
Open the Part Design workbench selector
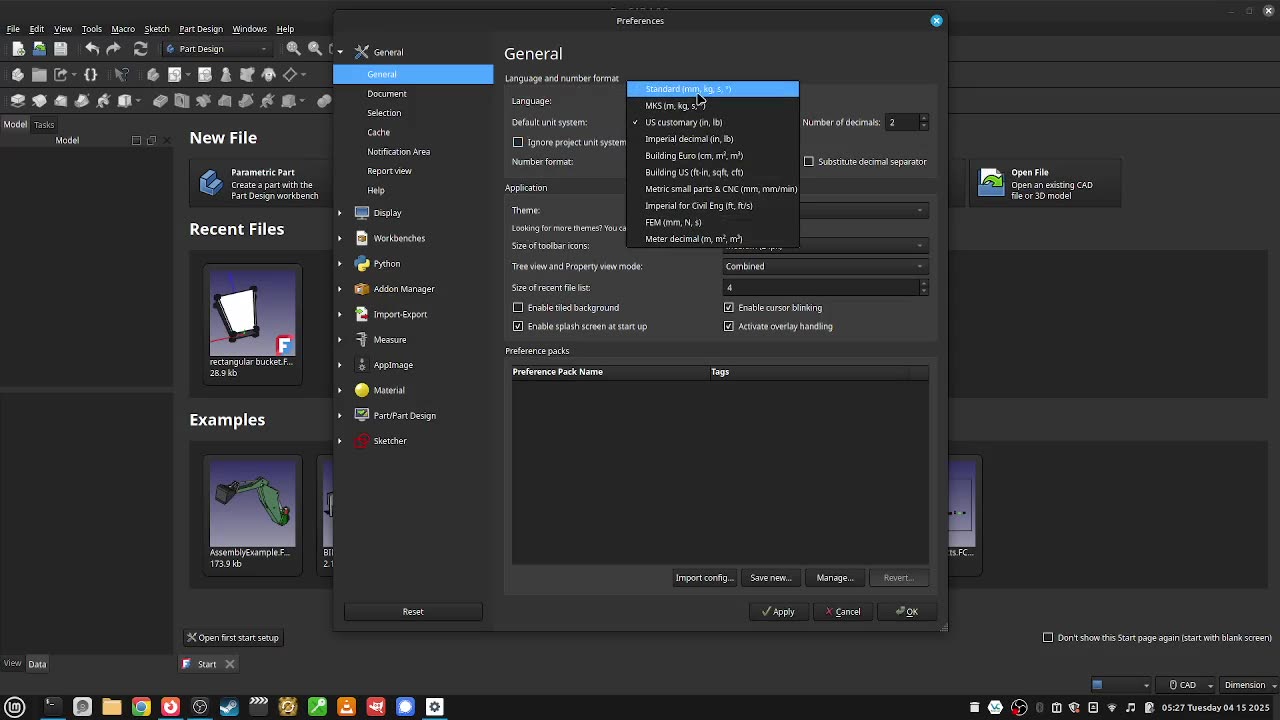pos(217,49)
